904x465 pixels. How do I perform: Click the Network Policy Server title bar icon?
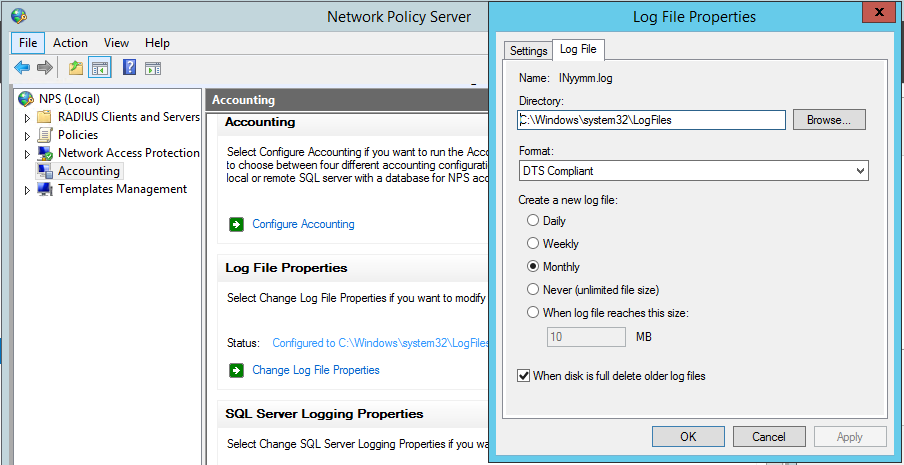point(18,16)
